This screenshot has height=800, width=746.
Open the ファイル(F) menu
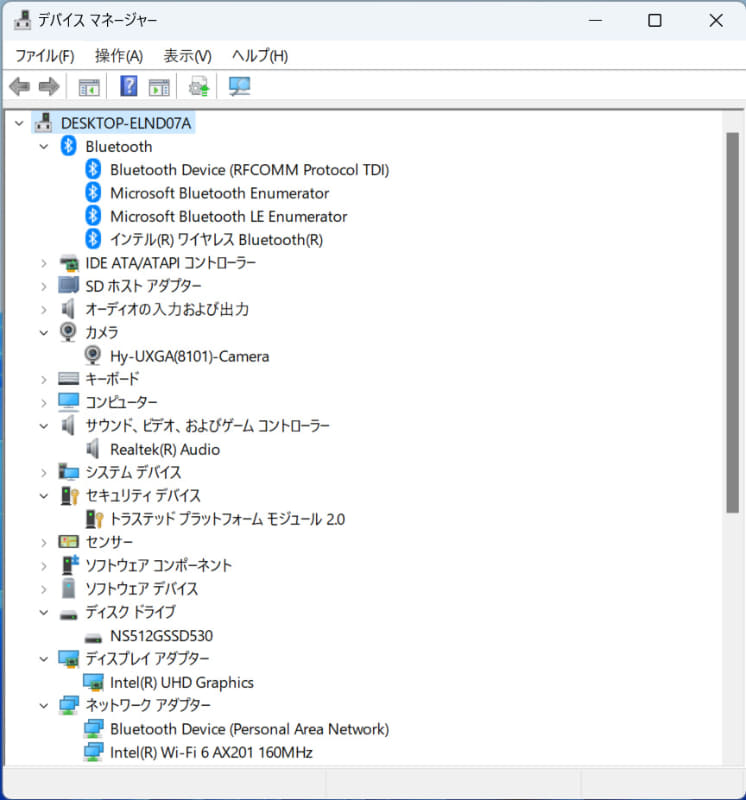pyautogui.click(x=45, y=56)
